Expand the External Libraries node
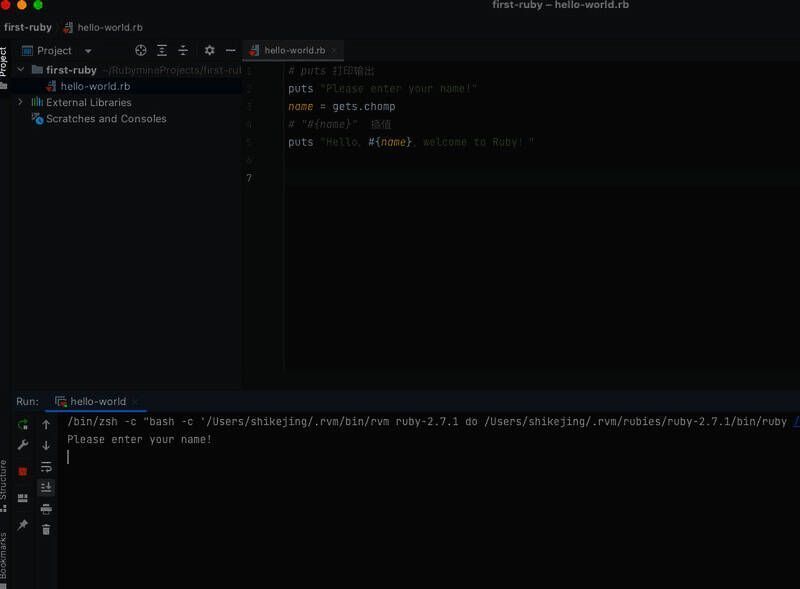This screenshot has width=800, height=589. click(x=20, y=102)
